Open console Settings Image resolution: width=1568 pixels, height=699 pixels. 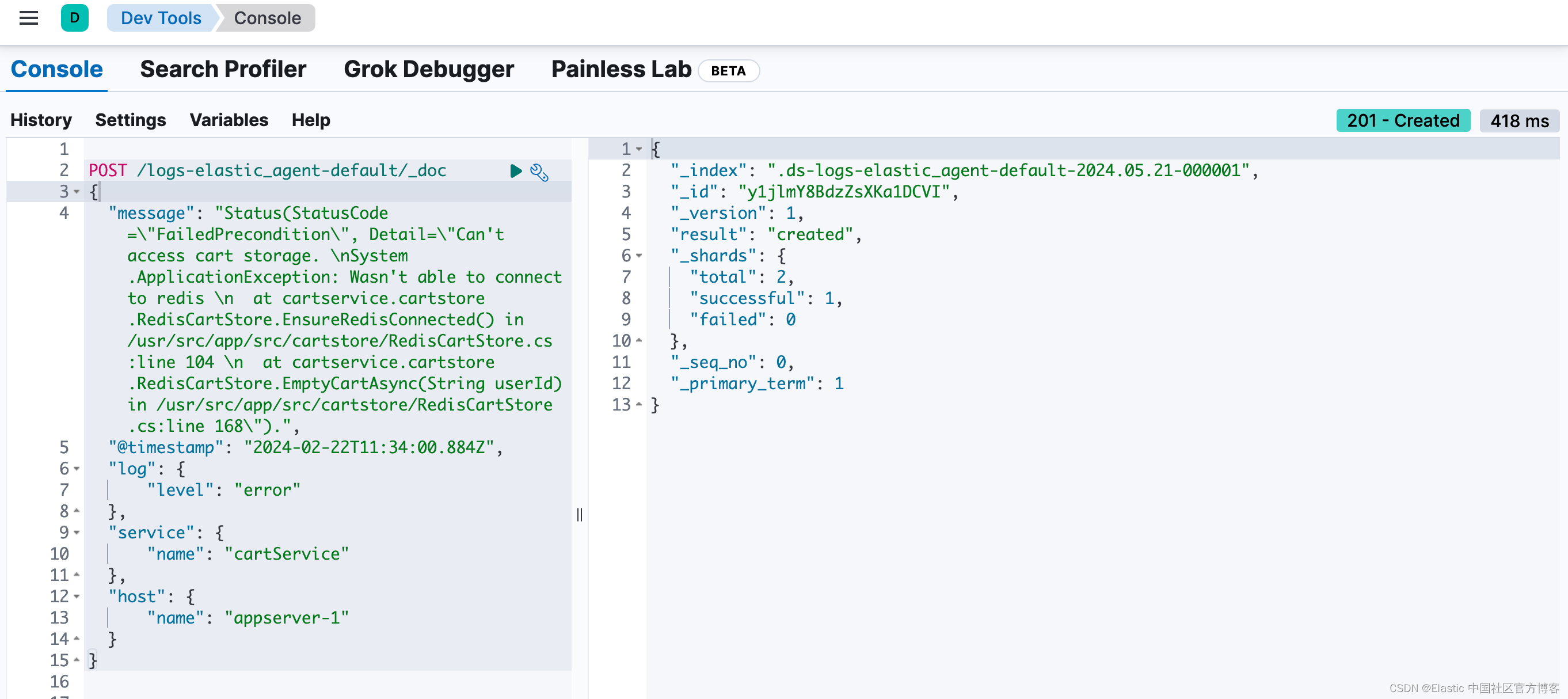click(x=130, y=120)
